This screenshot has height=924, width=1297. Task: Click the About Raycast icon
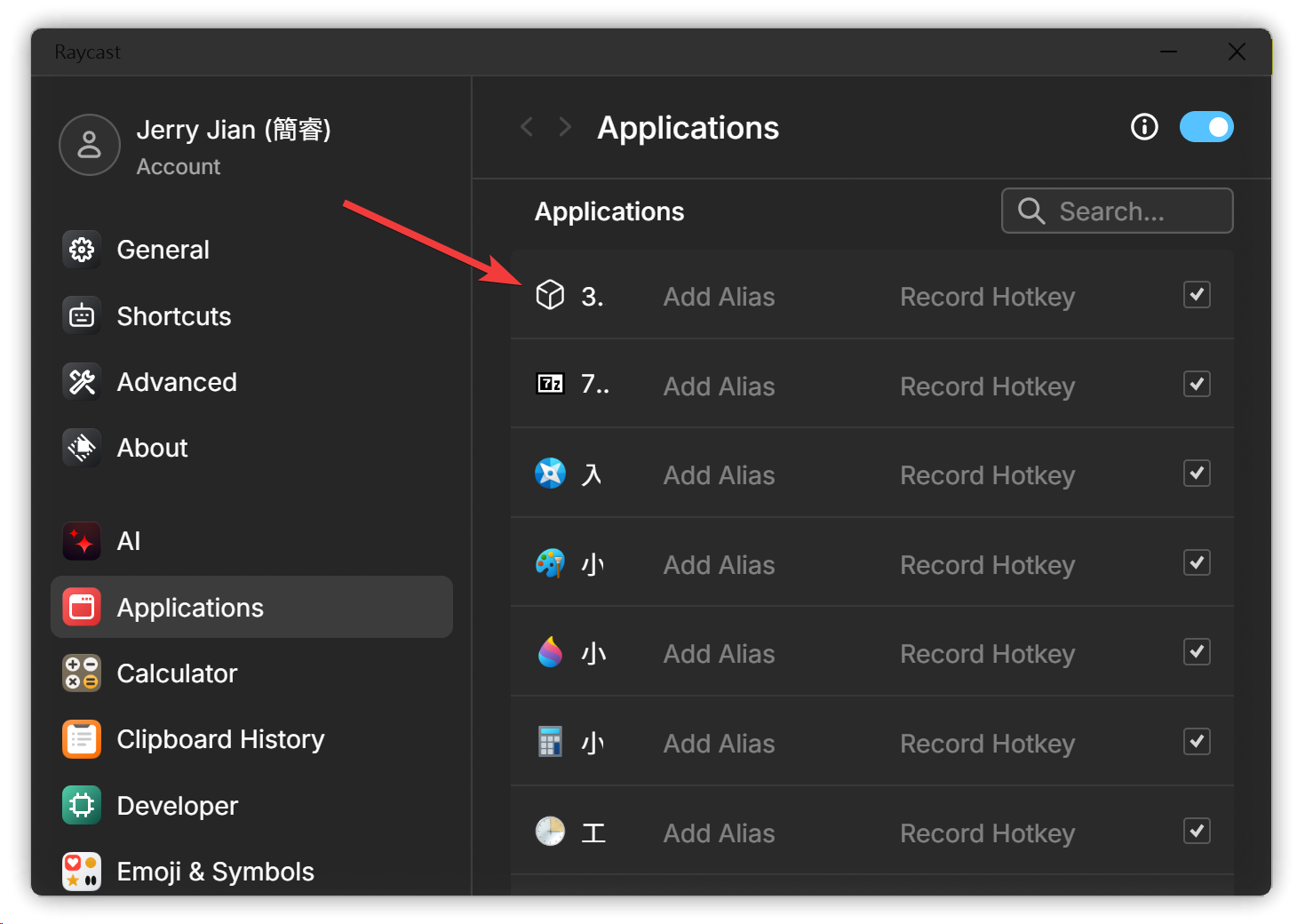coord(82,448)
